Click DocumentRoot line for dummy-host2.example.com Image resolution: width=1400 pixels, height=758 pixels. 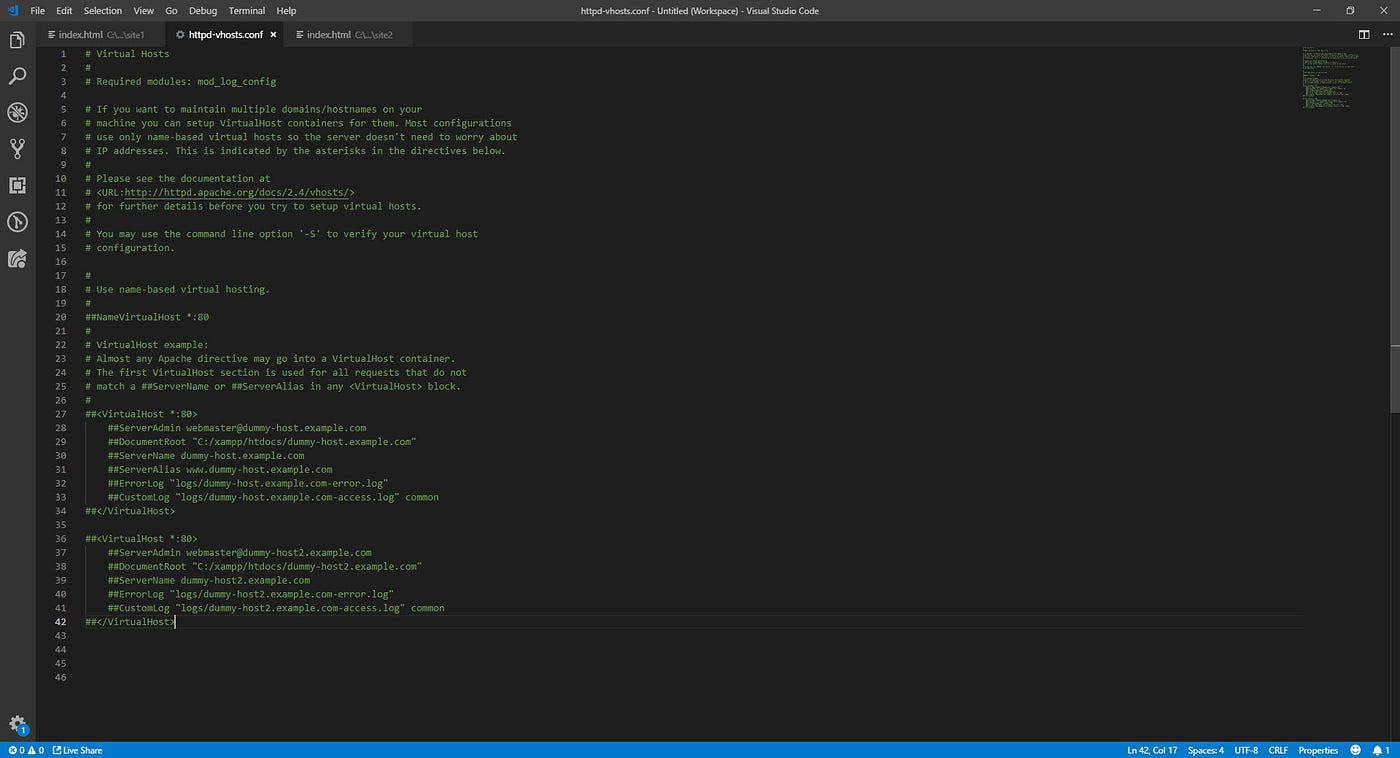pos(265,566)
